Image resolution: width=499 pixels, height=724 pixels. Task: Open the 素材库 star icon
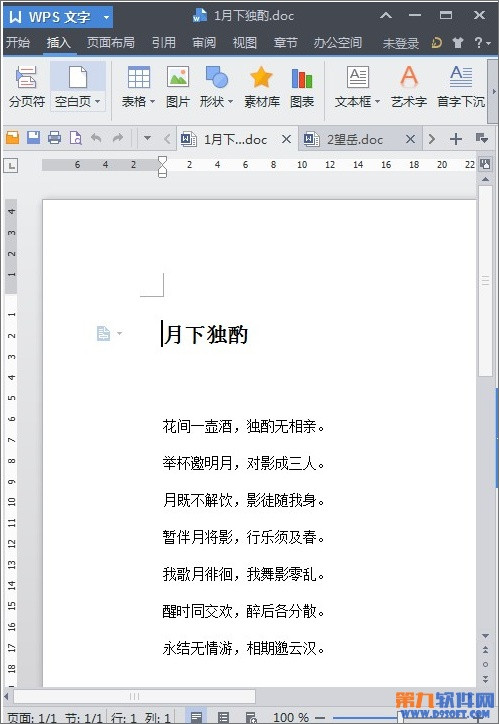pyautogui.click(x=262, y=87)
